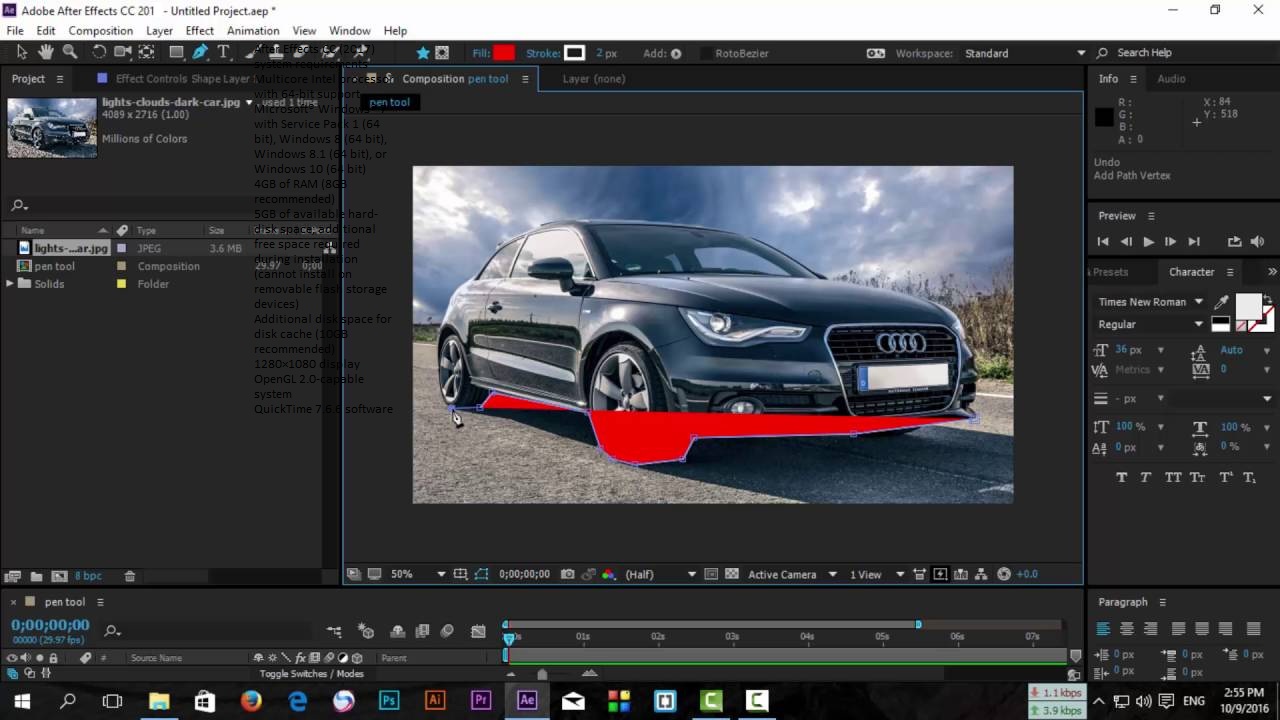Click the red Fill color swatch
This screenshot has width=1280, height=720.
(x=502, y=53)
